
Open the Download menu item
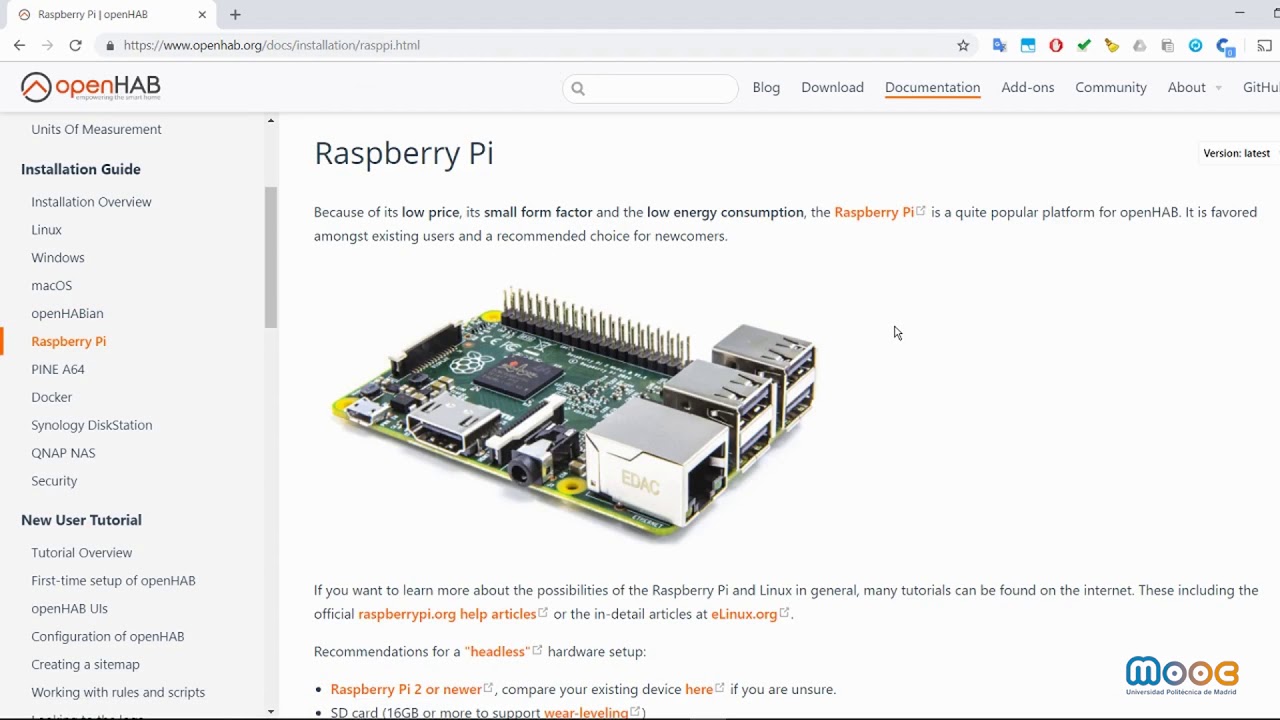(832, 87)
